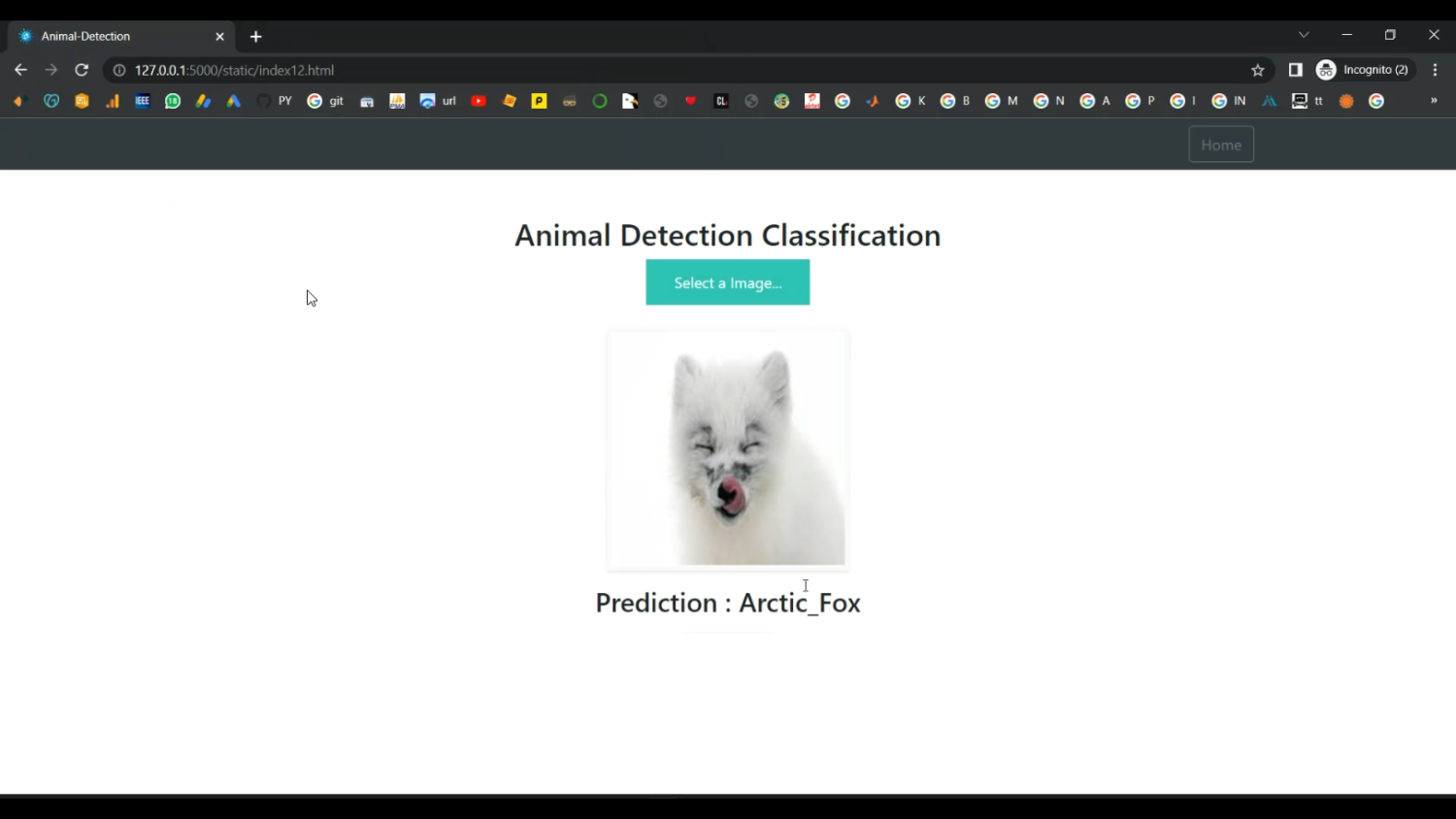
Task: Open a new browser tab
Action: 256,37
